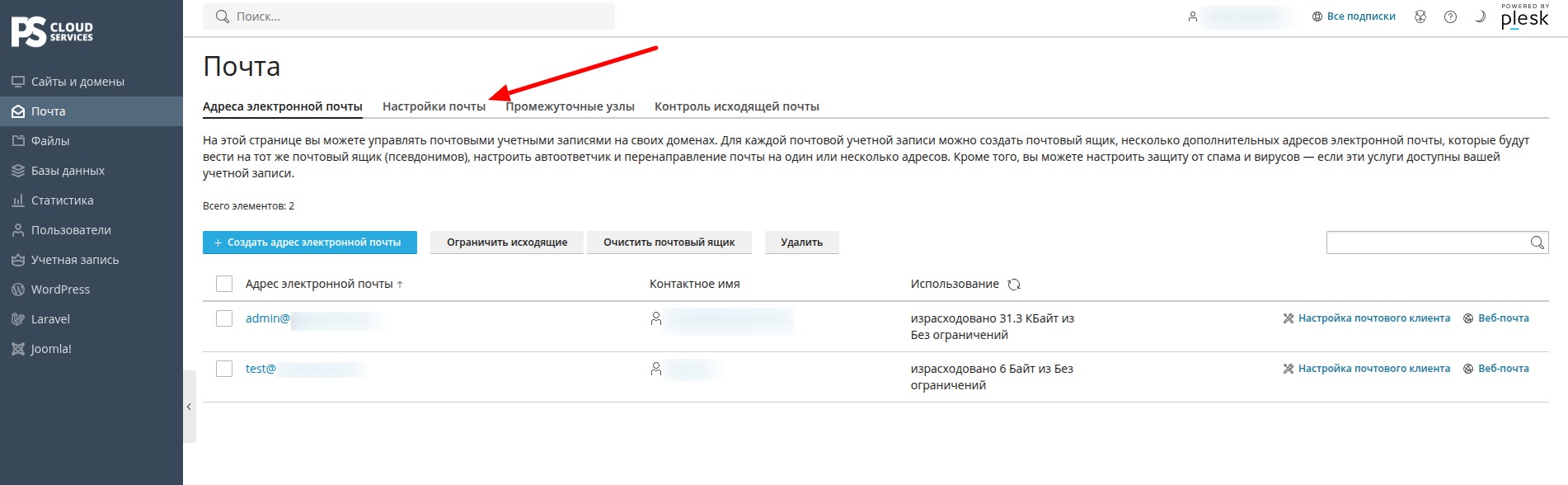
Task: Click Очистить почтовый ящик button
Action: [x=669, y=242]
